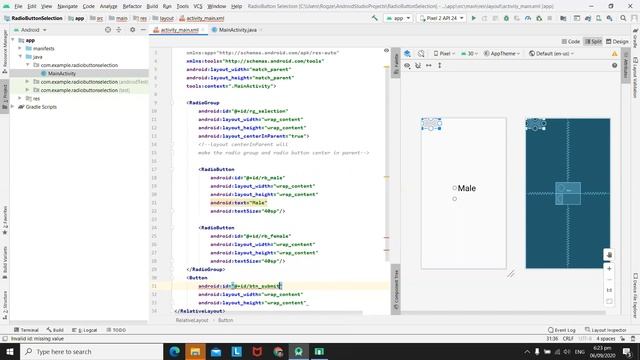
Task: Click the zoom to fit 1:1 icon in preview
Action: 609,290
